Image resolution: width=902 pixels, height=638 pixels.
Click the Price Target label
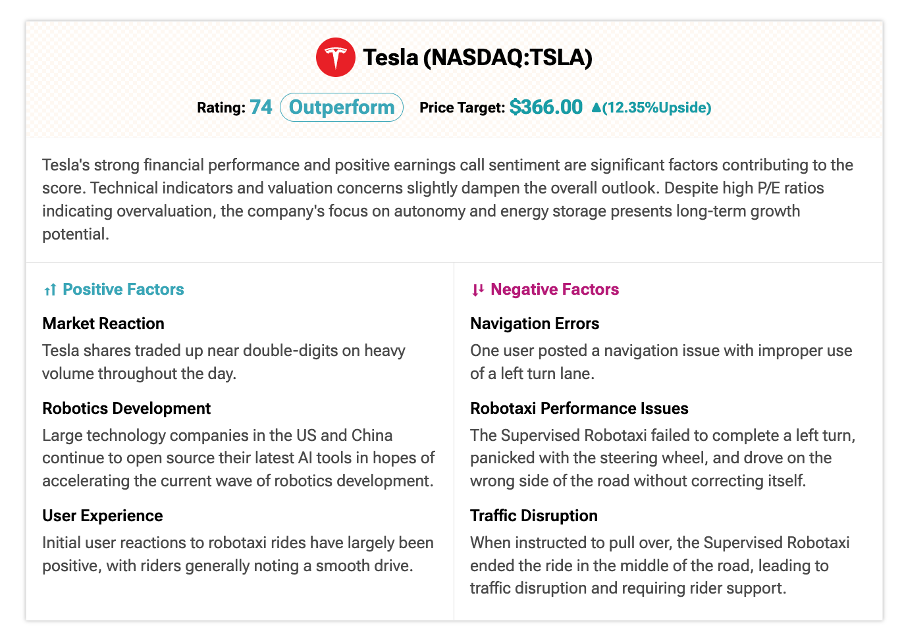pyautogui.click(x=462, y=108)
